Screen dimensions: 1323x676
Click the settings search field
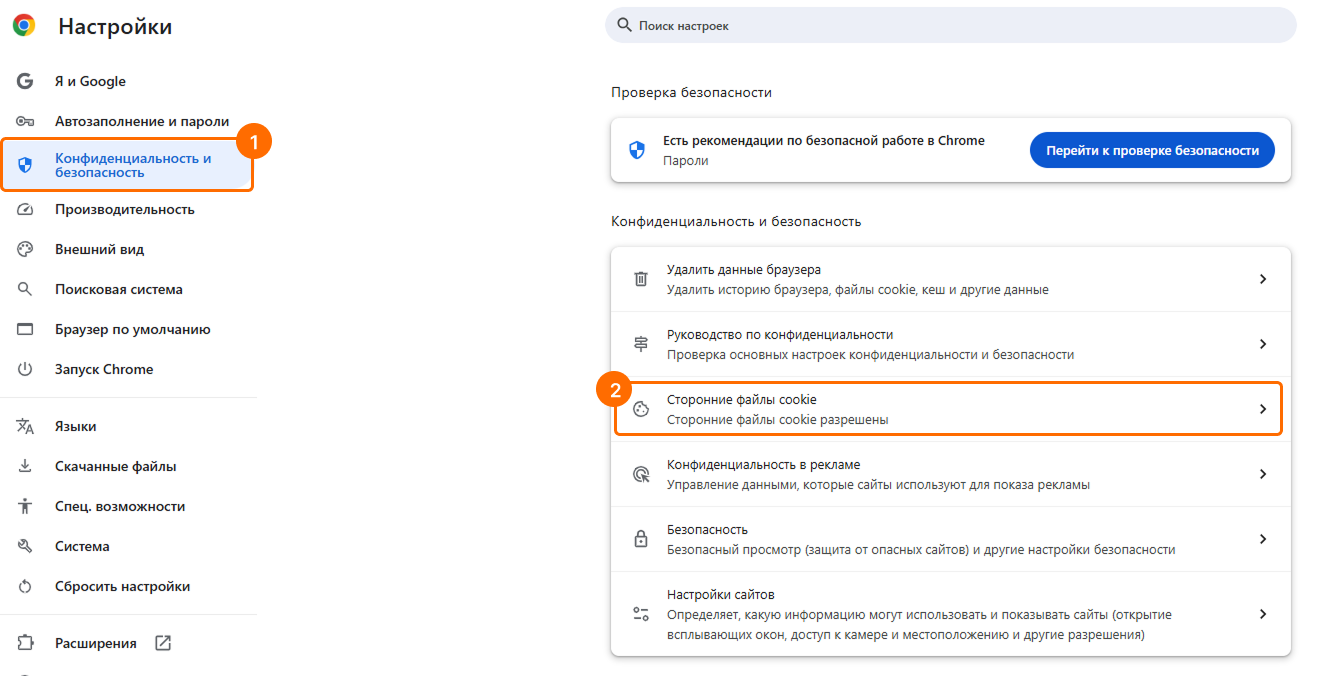pyautogui.click(x=950, y=25)
